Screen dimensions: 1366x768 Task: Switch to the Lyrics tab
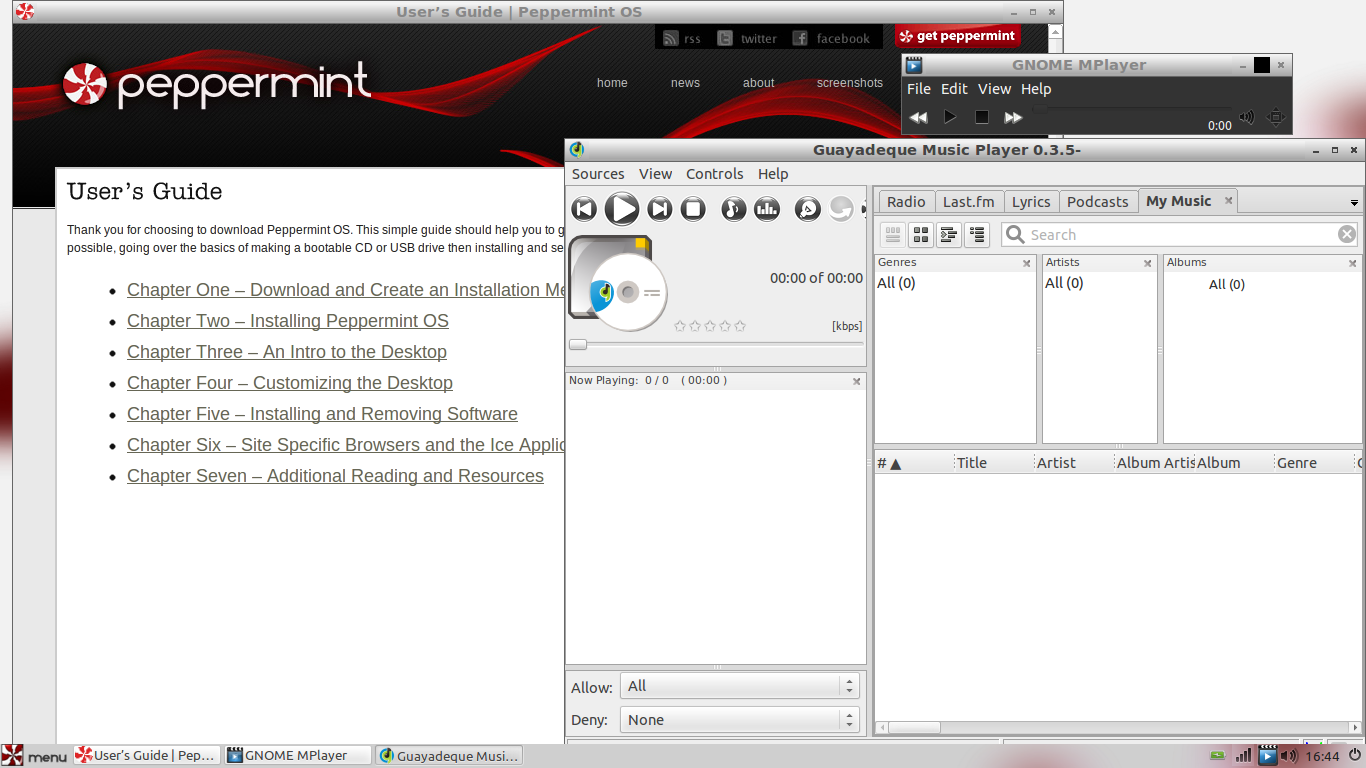[1031, 201]
